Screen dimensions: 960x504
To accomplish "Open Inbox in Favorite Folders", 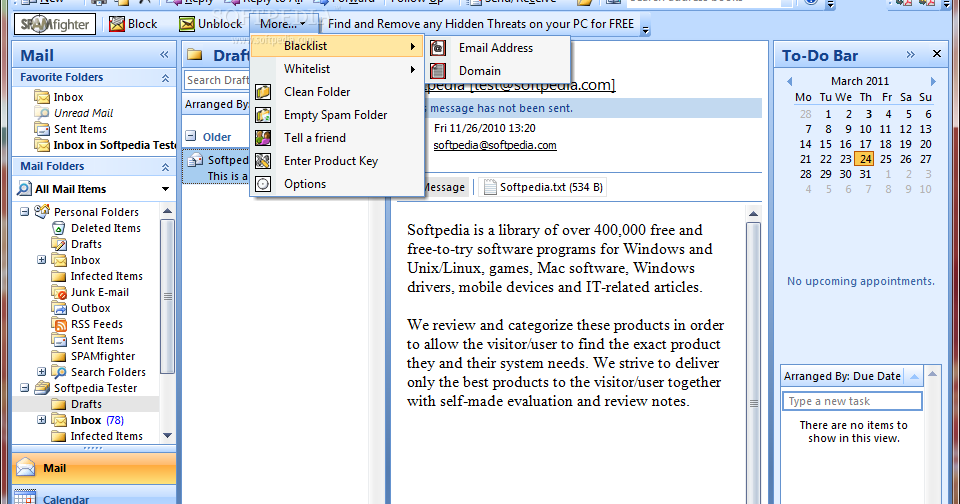I will click(x=68, y=97).
